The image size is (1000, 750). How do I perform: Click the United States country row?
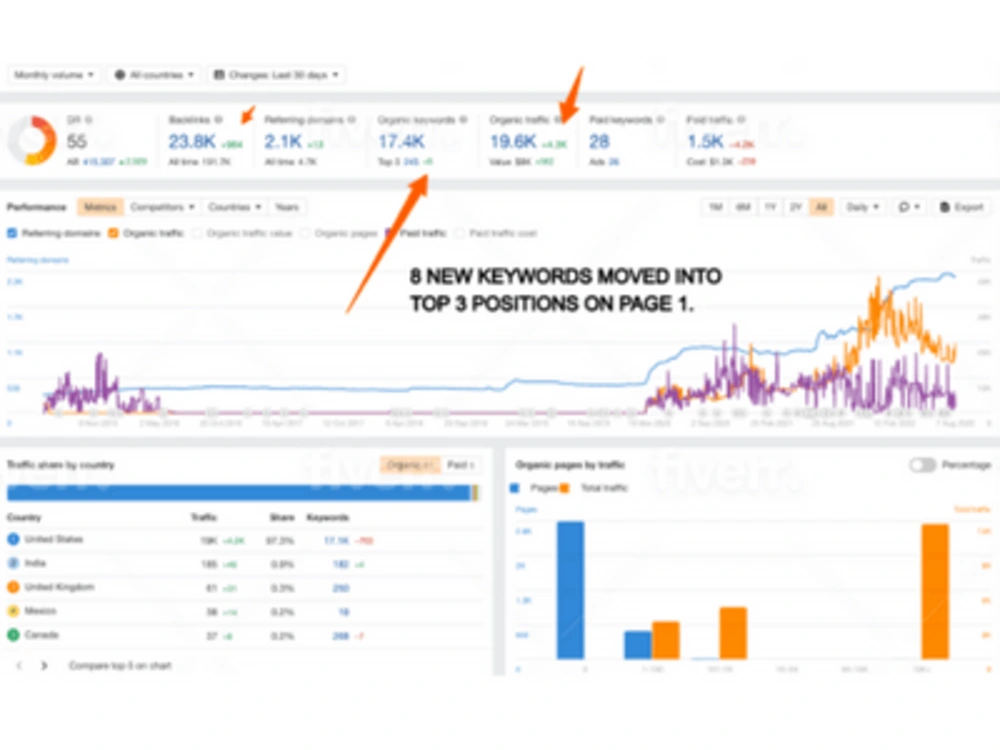244,540
